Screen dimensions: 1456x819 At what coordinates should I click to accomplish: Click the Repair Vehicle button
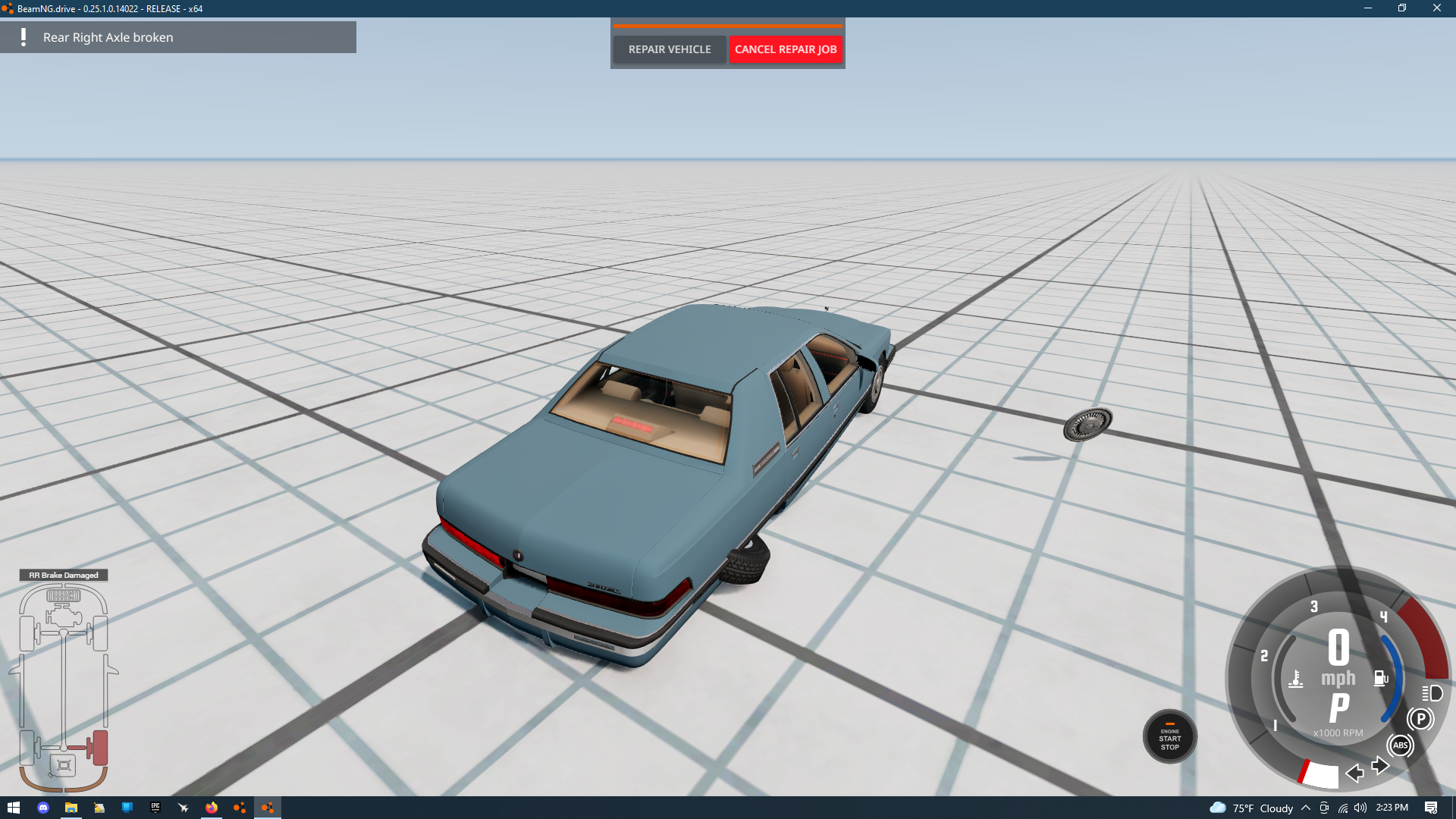pos(669,49)
